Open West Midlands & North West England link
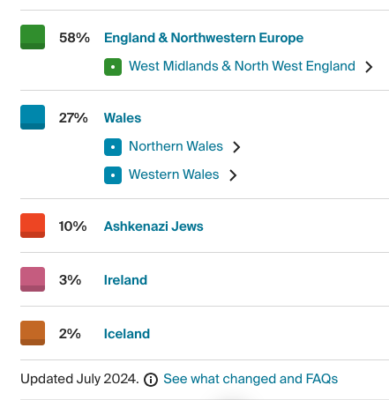The height and width of the screenshot is (400, 389). [x=242, y=66]
